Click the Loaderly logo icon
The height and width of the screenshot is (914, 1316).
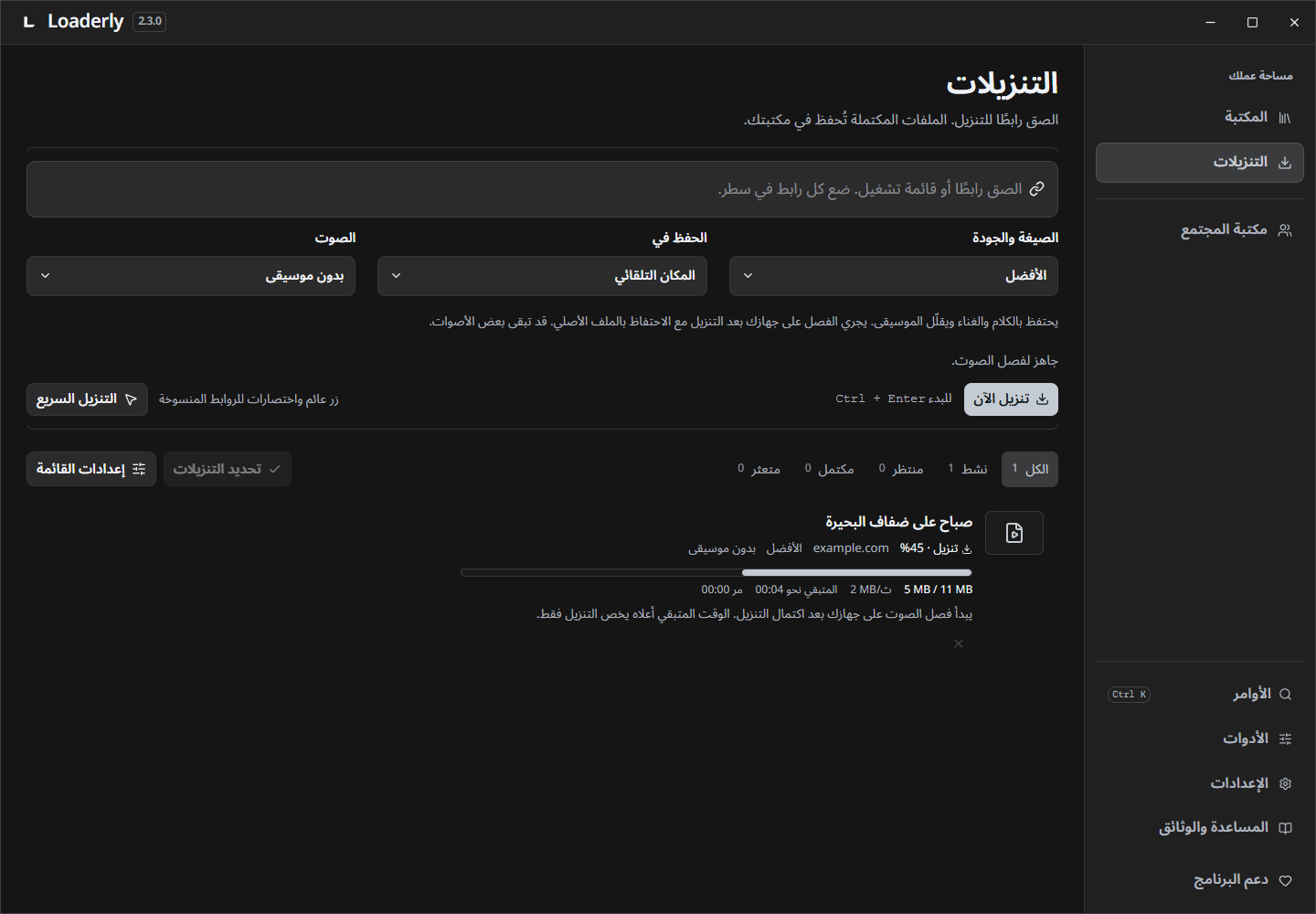[x=29, y=22]
